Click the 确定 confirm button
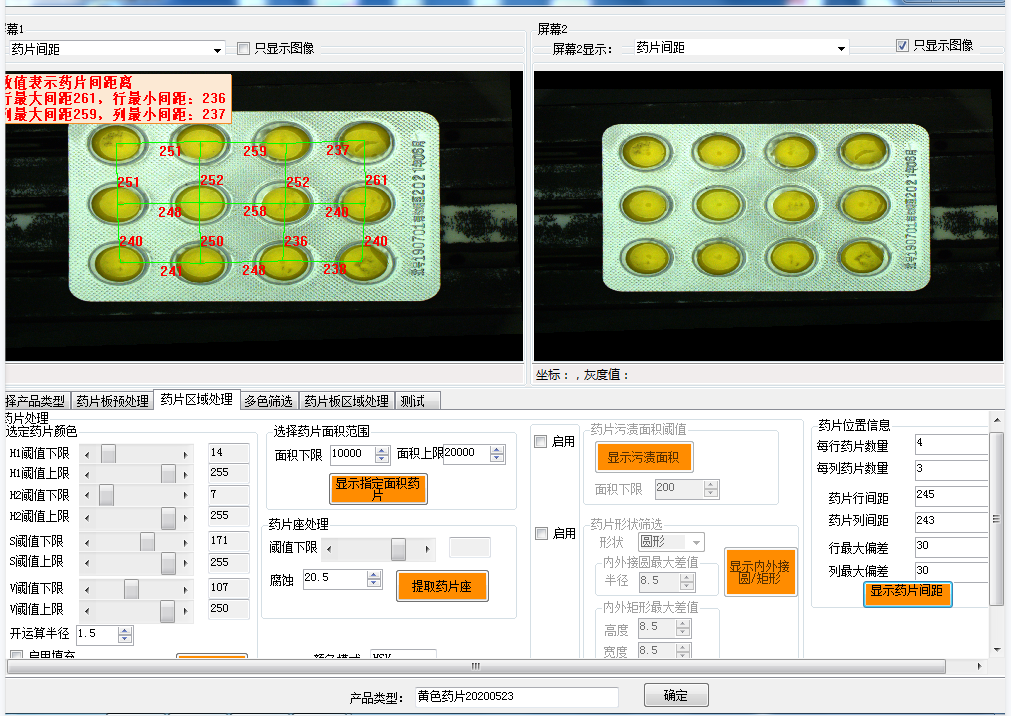Screen dimensions: 1011x716 tap(676, 696)
